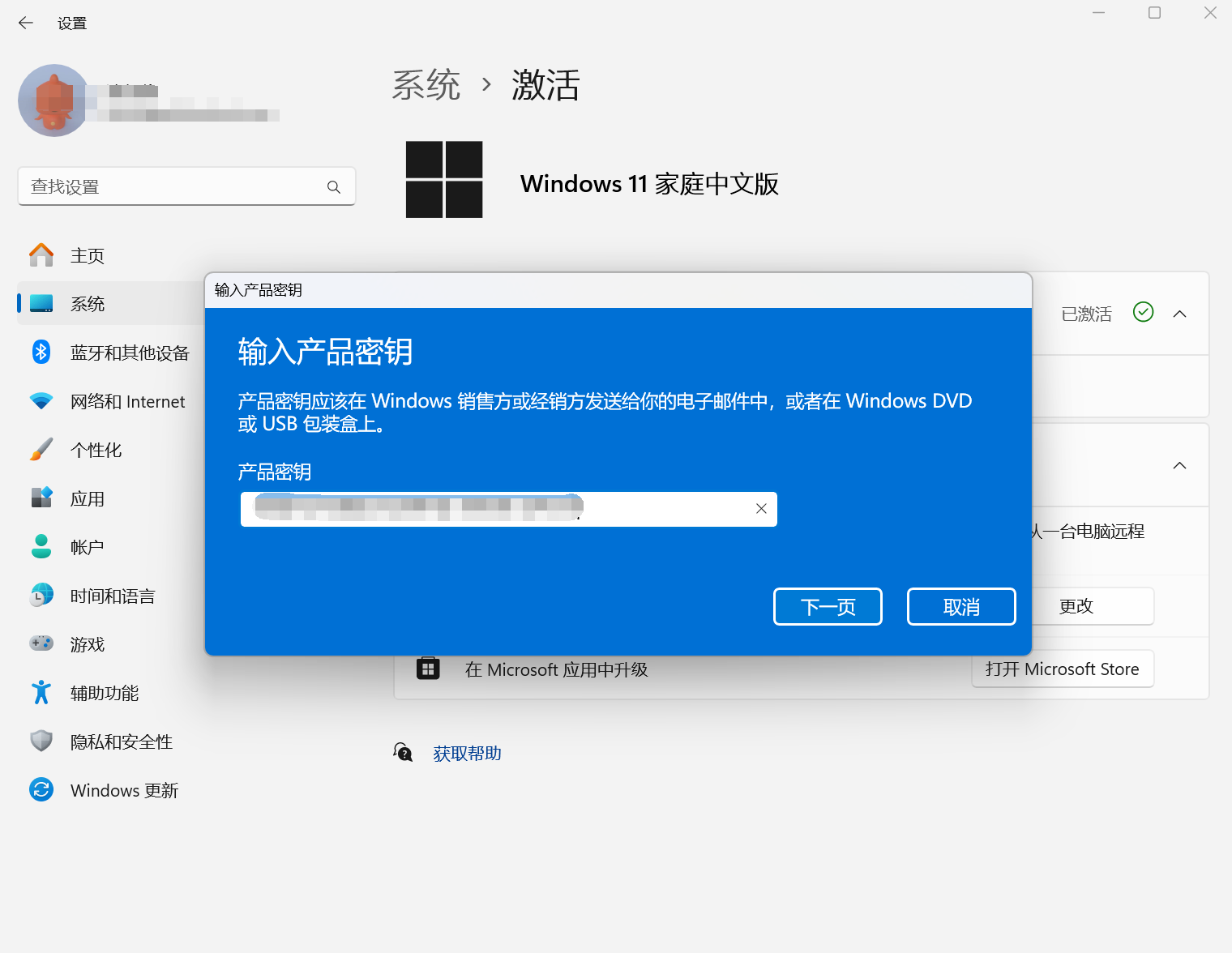Select 时间和语言 menu item

coord(113,596)
